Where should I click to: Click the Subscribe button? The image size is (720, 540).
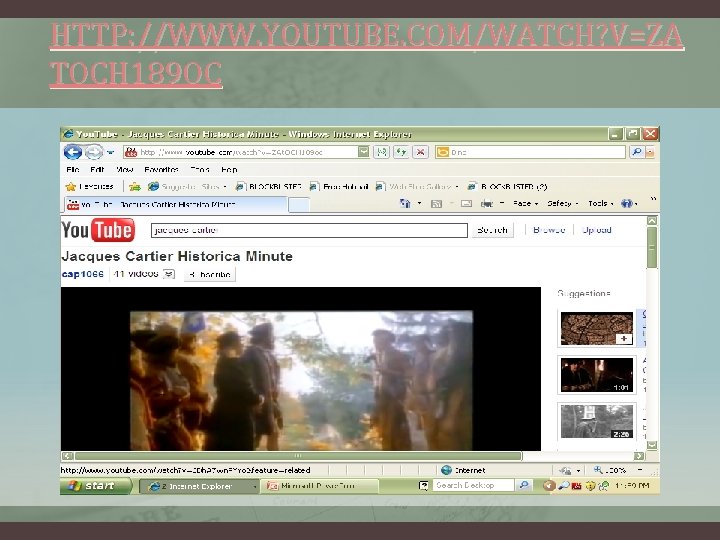(210, 275)
